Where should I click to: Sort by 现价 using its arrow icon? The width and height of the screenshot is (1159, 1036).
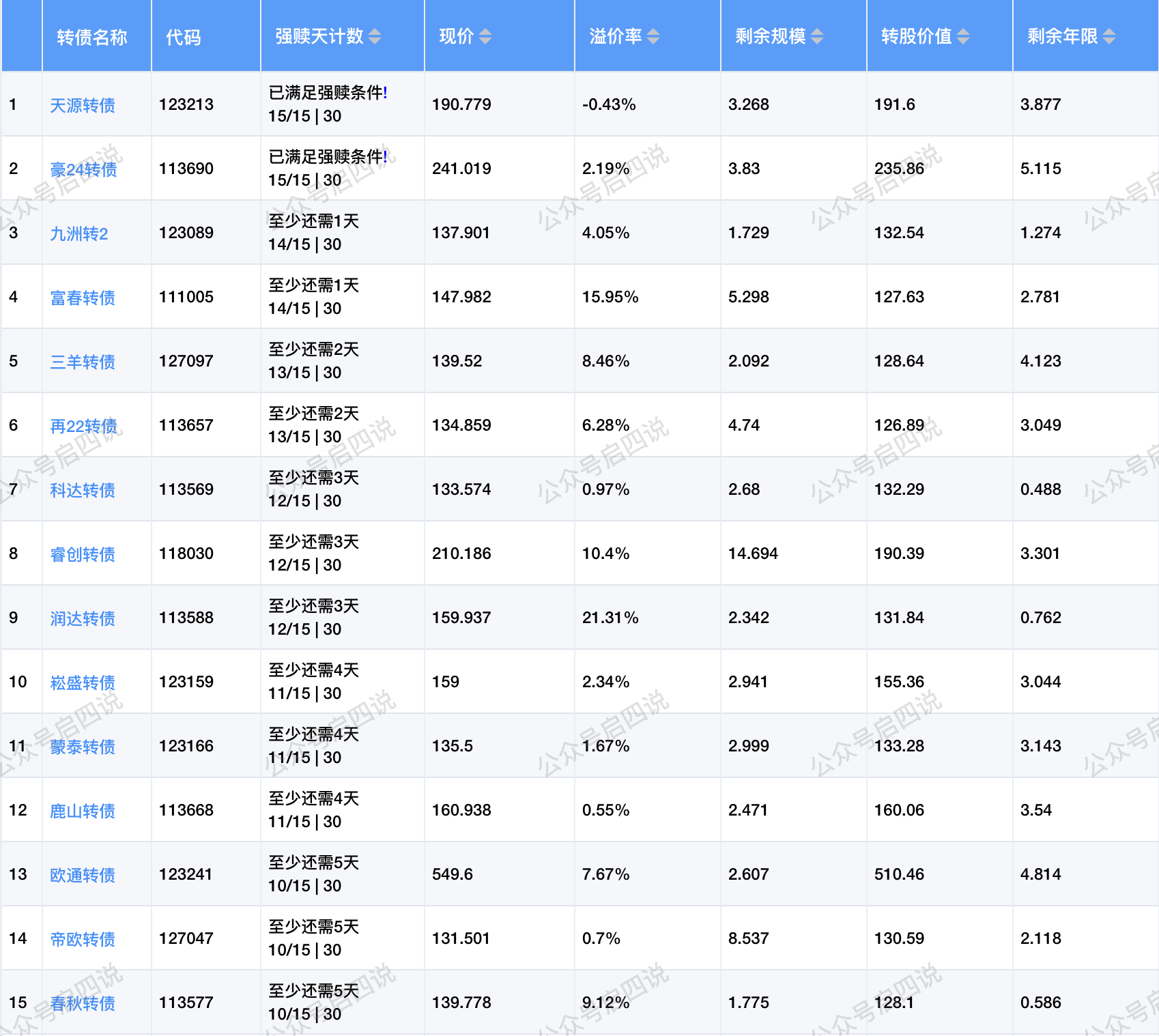point(485,36)
